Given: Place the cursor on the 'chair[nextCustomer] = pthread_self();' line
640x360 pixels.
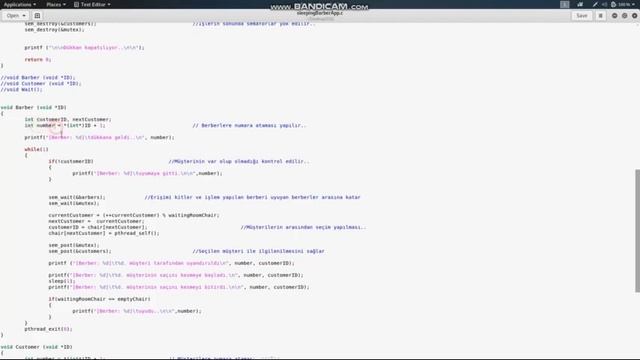Looking at the screenshot, I should [x=104, y=233].
